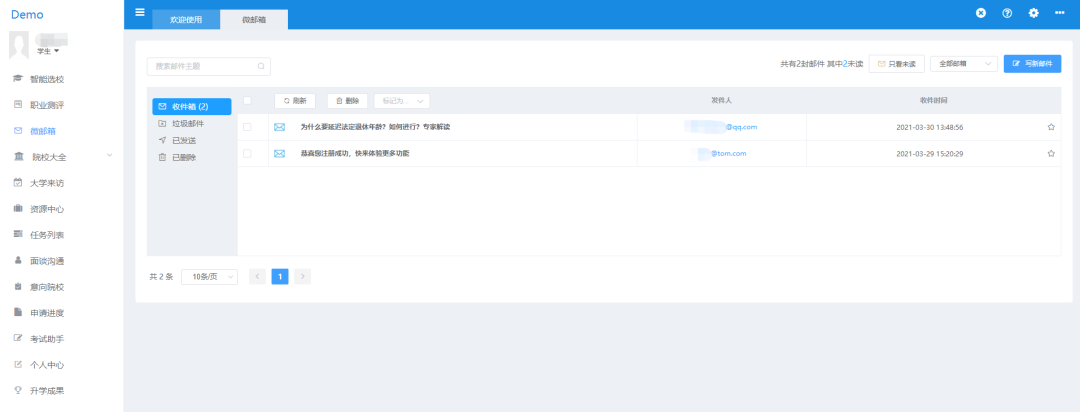Switch to the 欢迎使用 tab
The width and height of the screenshot is (1080, 412).
pyautogui.click(x=185, y=20)
